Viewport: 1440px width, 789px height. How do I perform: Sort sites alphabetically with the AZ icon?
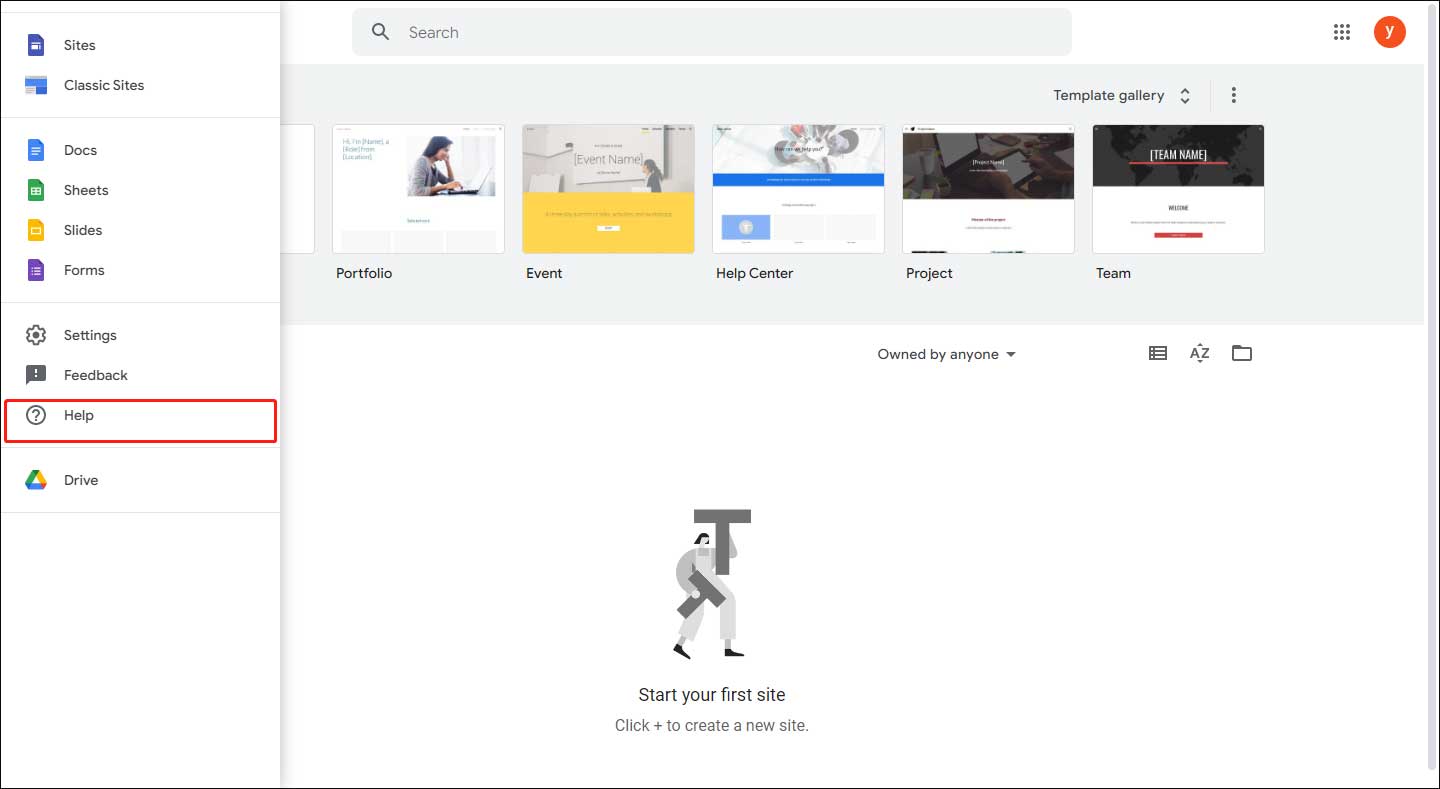pyautogui.click(x=1199, y=353)
